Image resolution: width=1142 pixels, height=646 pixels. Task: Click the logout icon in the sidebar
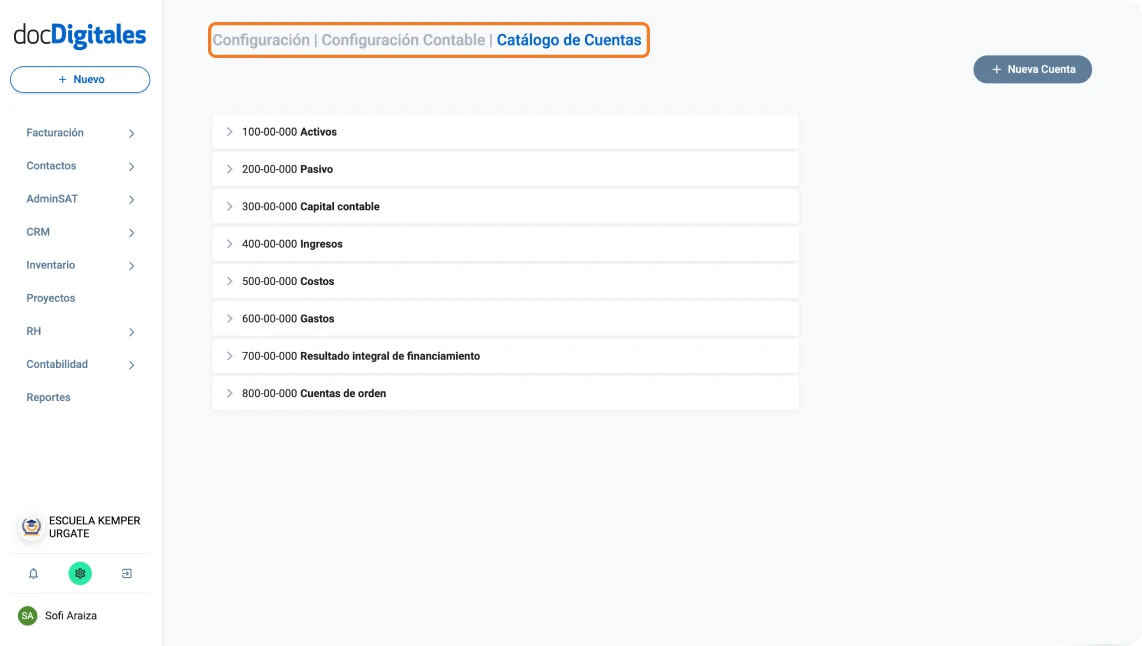coord(127,573)
